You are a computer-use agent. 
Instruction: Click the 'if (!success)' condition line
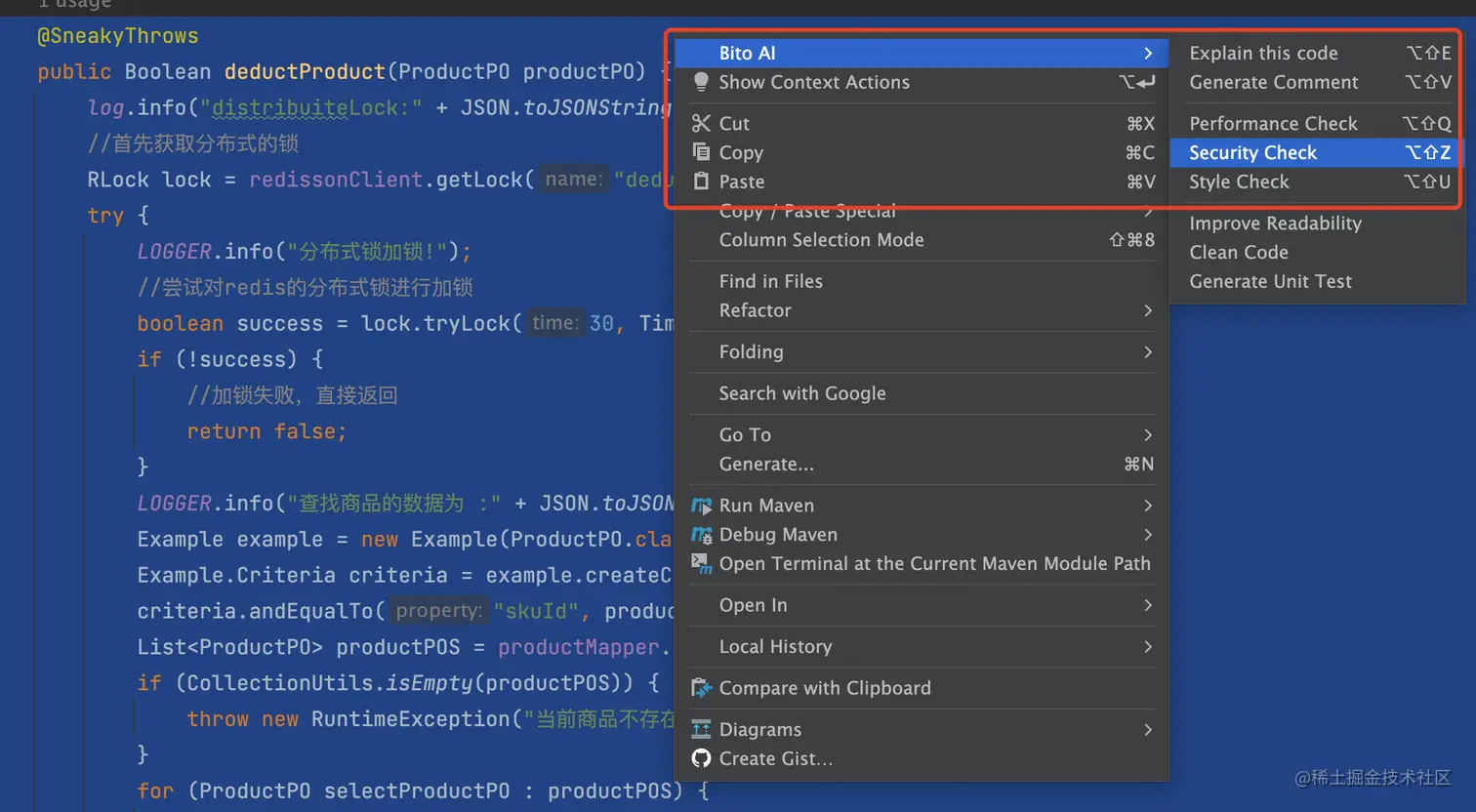click(229, 359)
